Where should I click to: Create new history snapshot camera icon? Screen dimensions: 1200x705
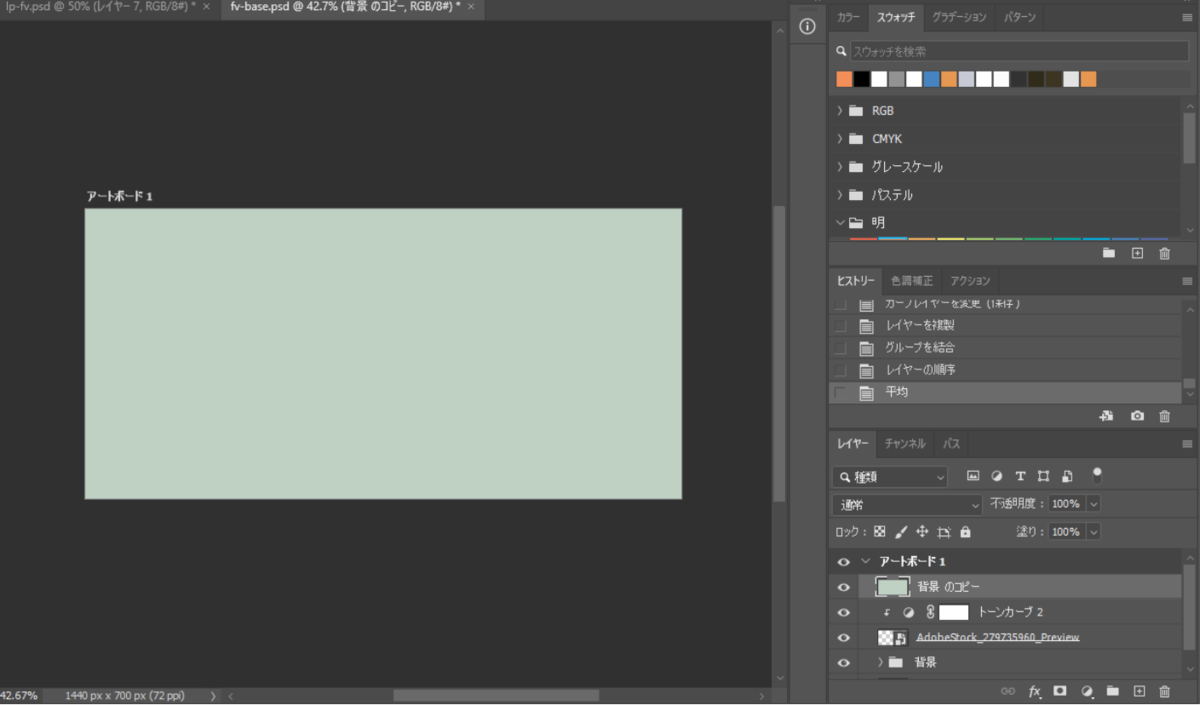pos(1137,416)
